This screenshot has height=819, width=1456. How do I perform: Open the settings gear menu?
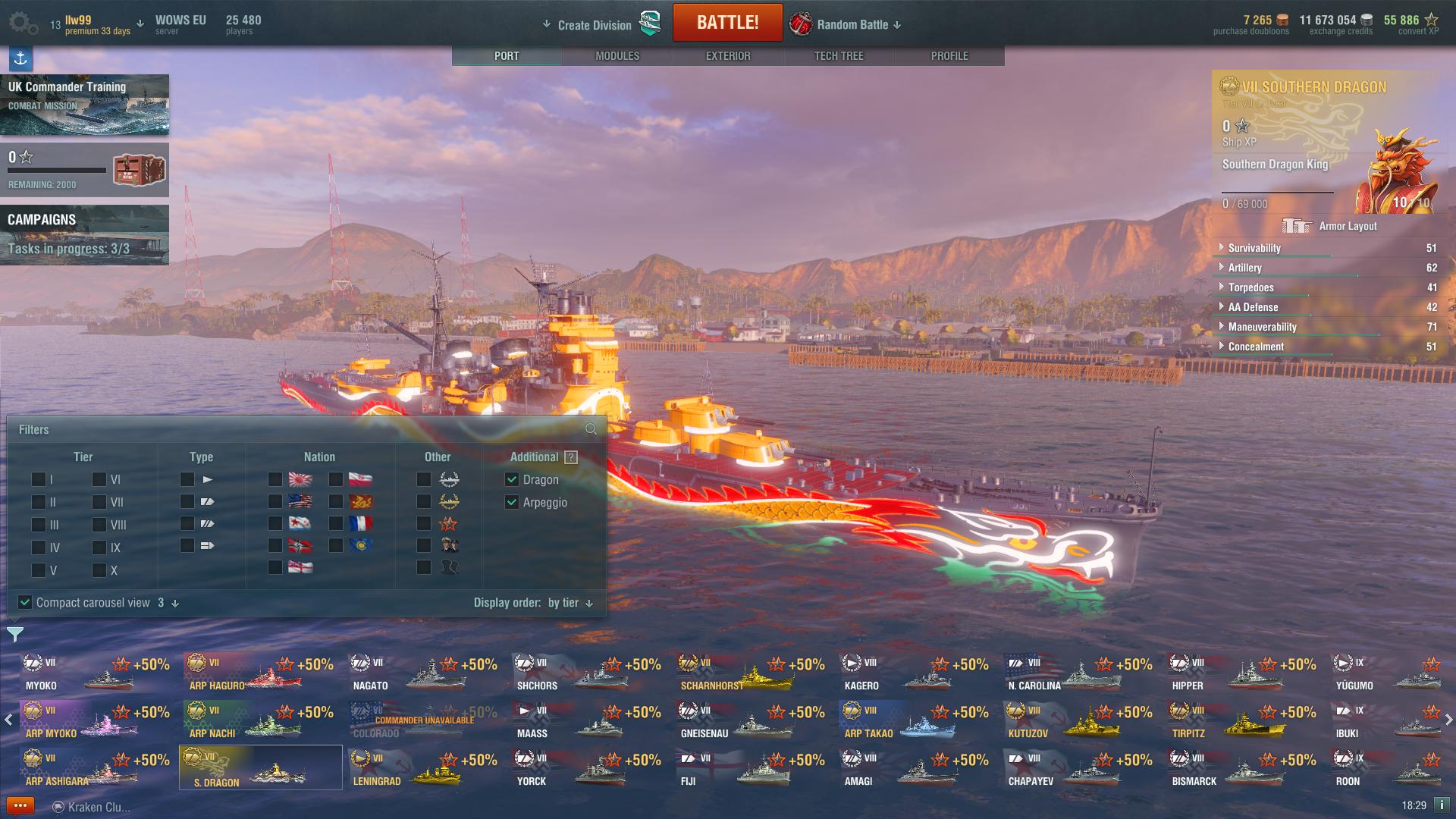[x=23, y=24]
